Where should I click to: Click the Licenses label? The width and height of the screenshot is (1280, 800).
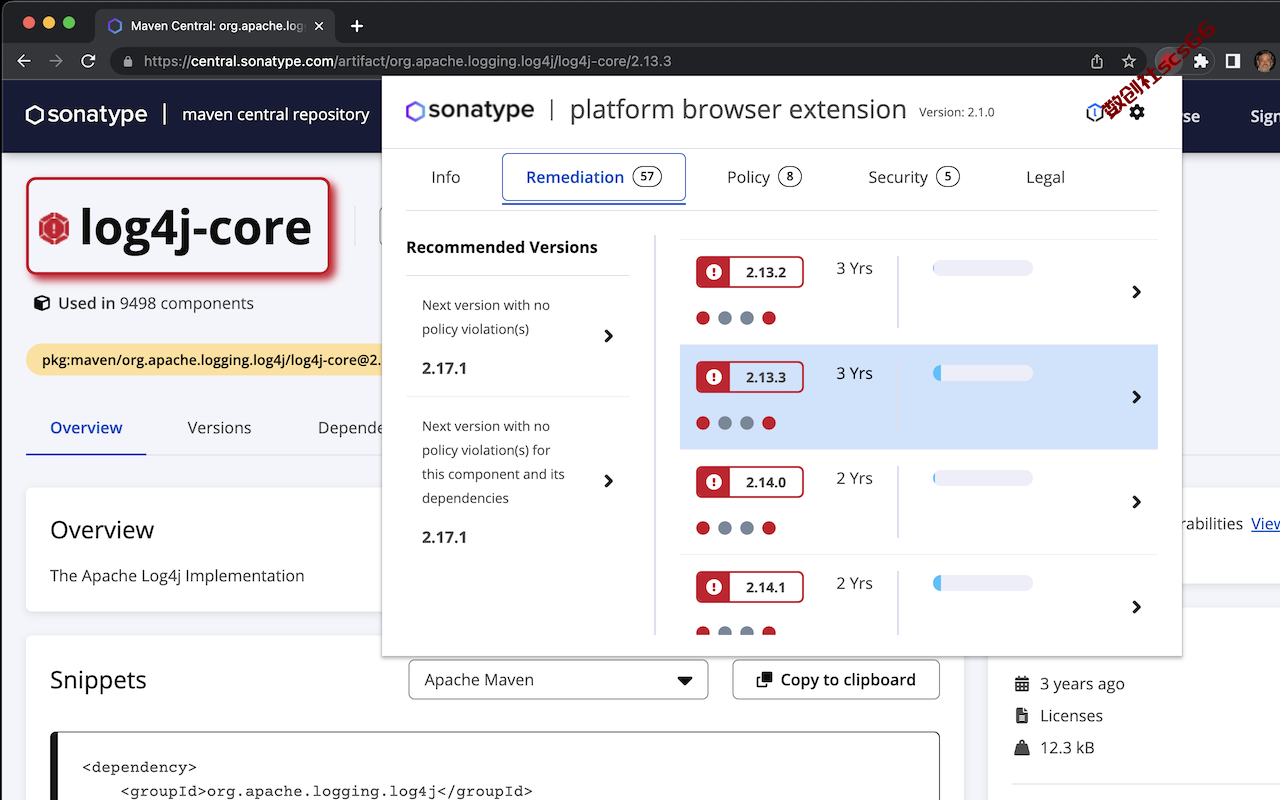coord(1071,716)
